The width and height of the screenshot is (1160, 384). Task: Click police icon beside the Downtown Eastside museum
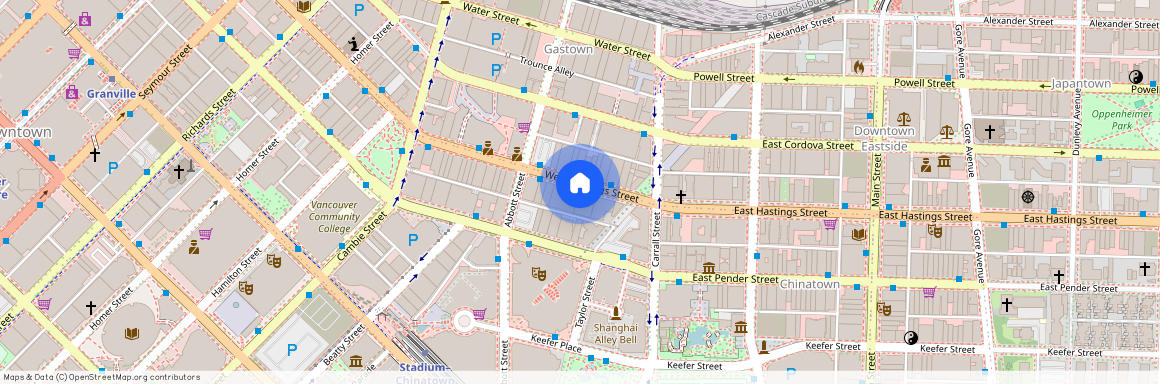pyautogui.click(x=925, y=164)
